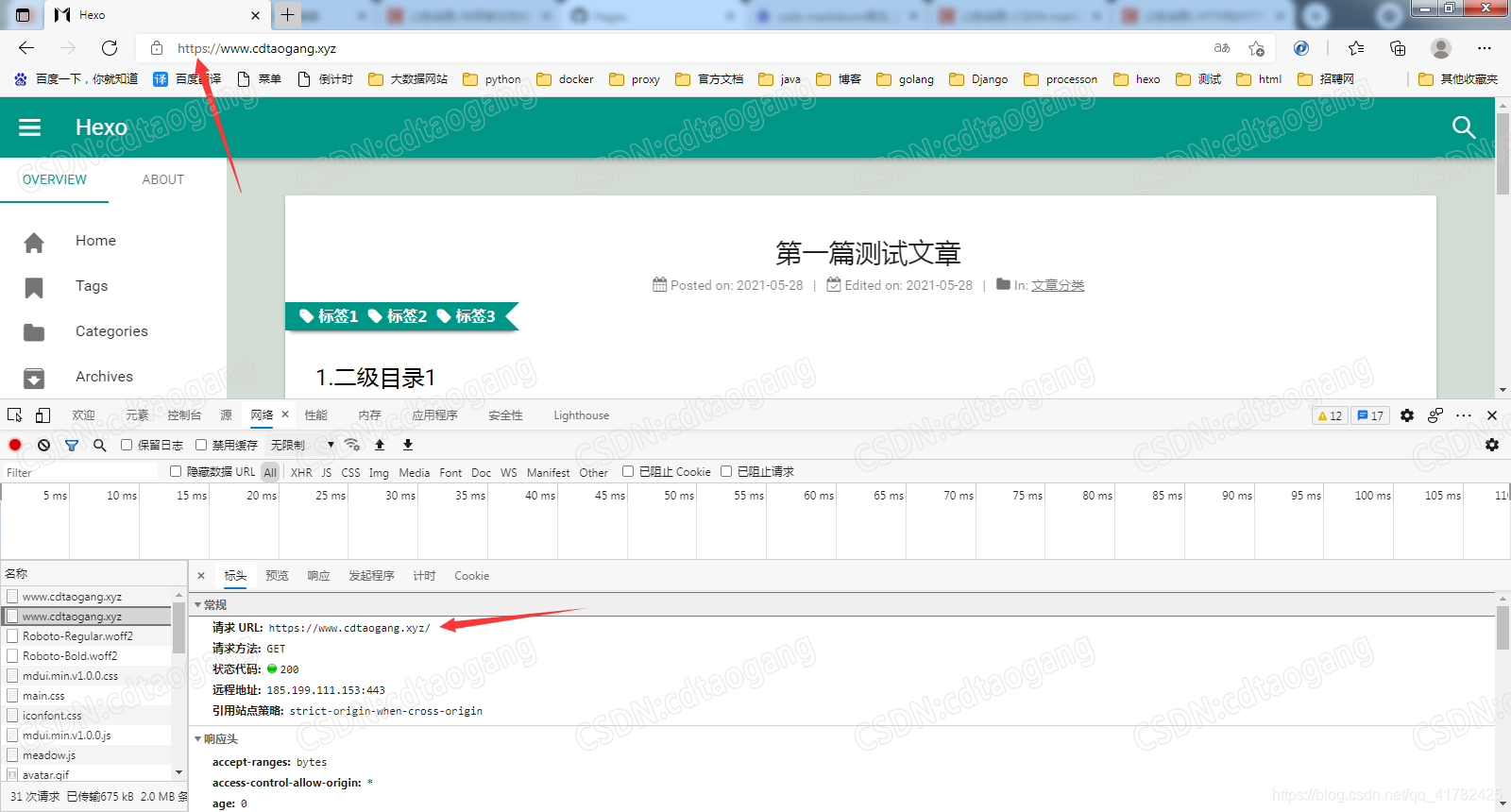Screen dimensions: 1511x812
Task: Open the article category link
Action: click(x=1058, y=285)
